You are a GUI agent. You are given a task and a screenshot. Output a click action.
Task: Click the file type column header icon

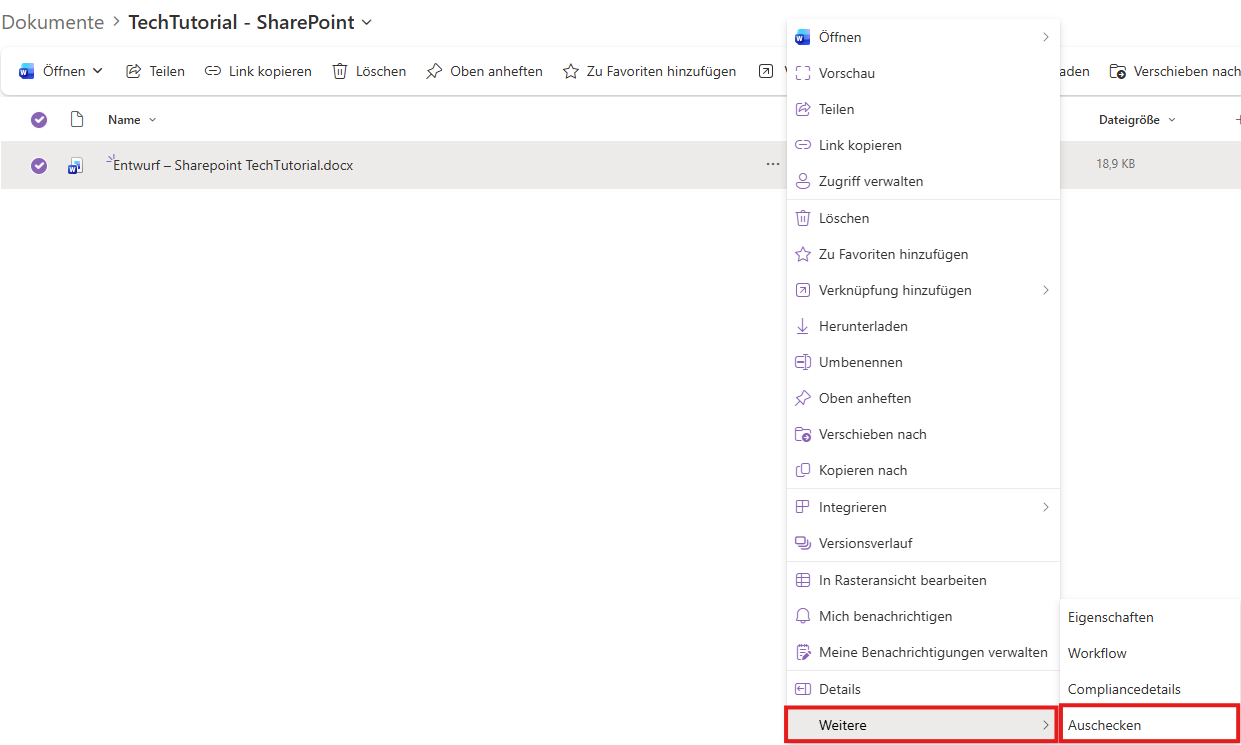[x=76, y=119]
